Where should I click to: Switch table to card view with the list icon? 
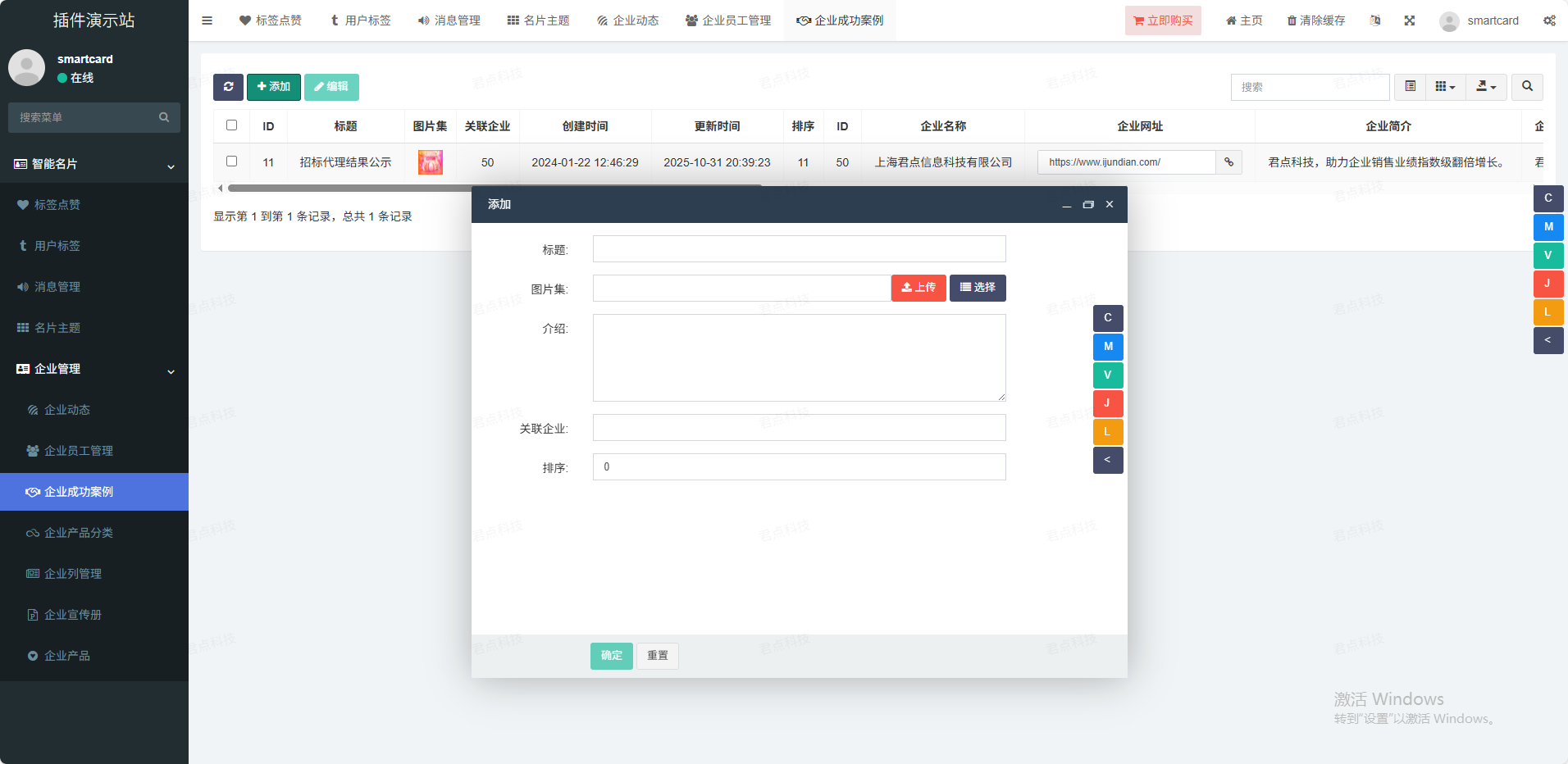[x=1410, y=87]
